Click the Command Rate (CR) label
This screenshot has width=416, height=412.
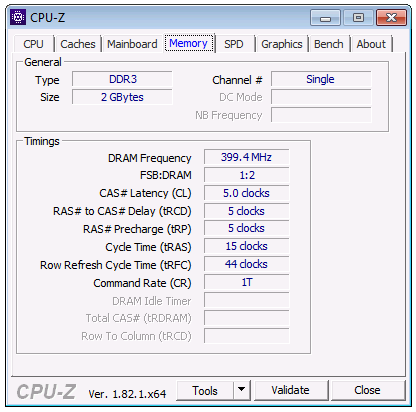click(x=142, y=283)
